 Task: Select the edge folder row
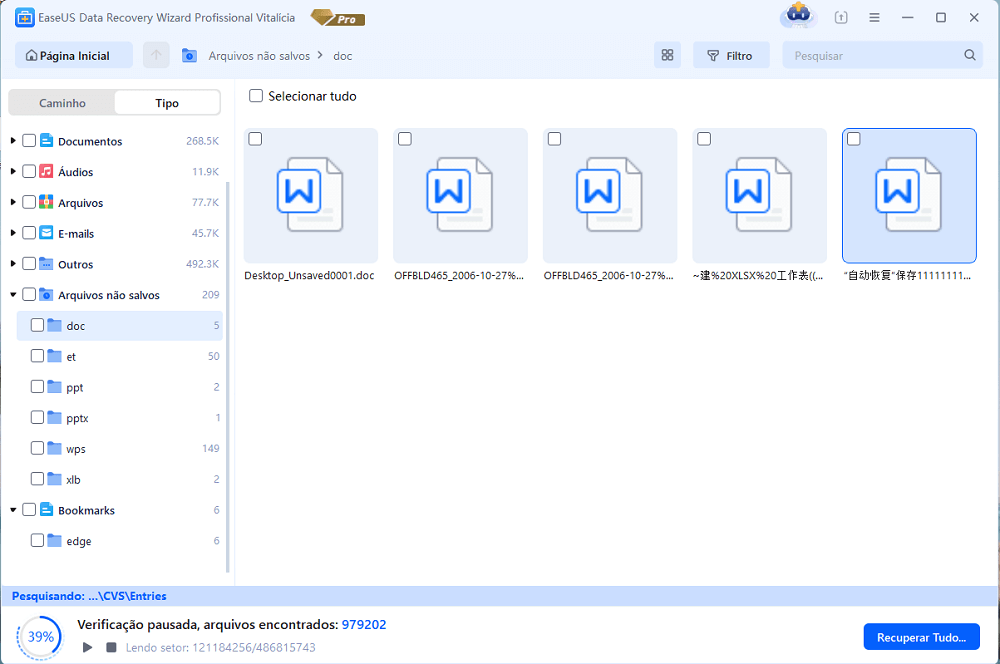[x=119, y=540]
